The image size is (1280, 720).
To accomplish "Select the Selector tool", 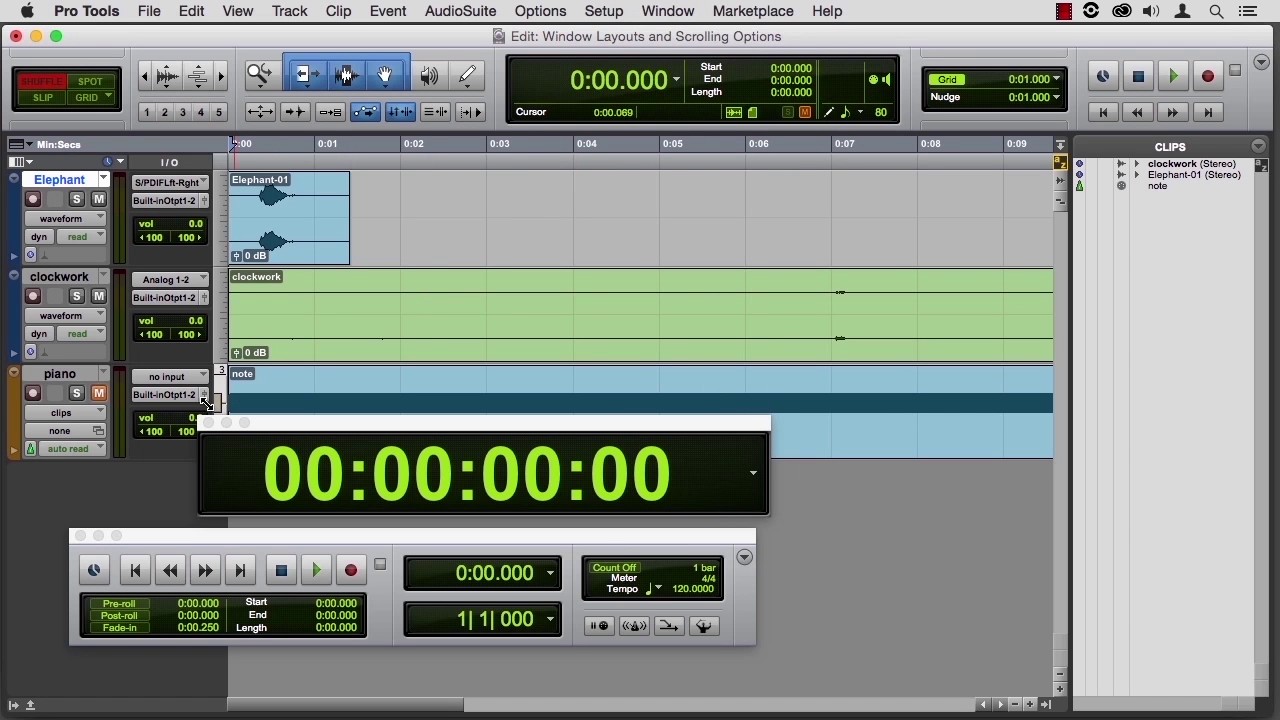I will 347,75.
